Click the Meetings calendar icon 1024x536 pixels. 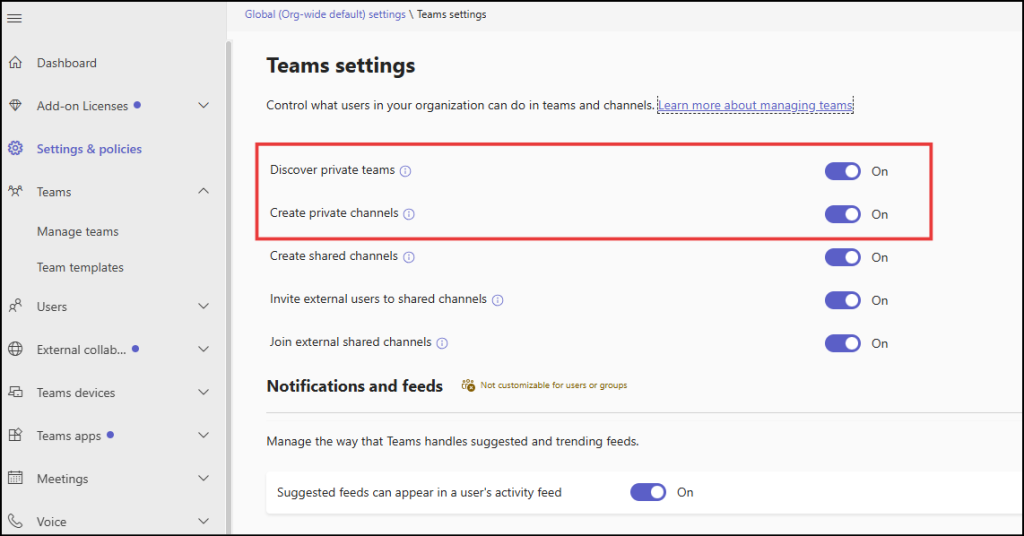[16, 478]
